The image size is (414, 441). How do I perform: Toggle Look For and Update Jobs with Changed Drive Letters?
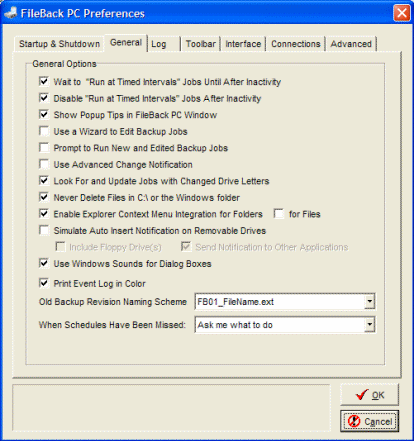(x=44, y=181)
